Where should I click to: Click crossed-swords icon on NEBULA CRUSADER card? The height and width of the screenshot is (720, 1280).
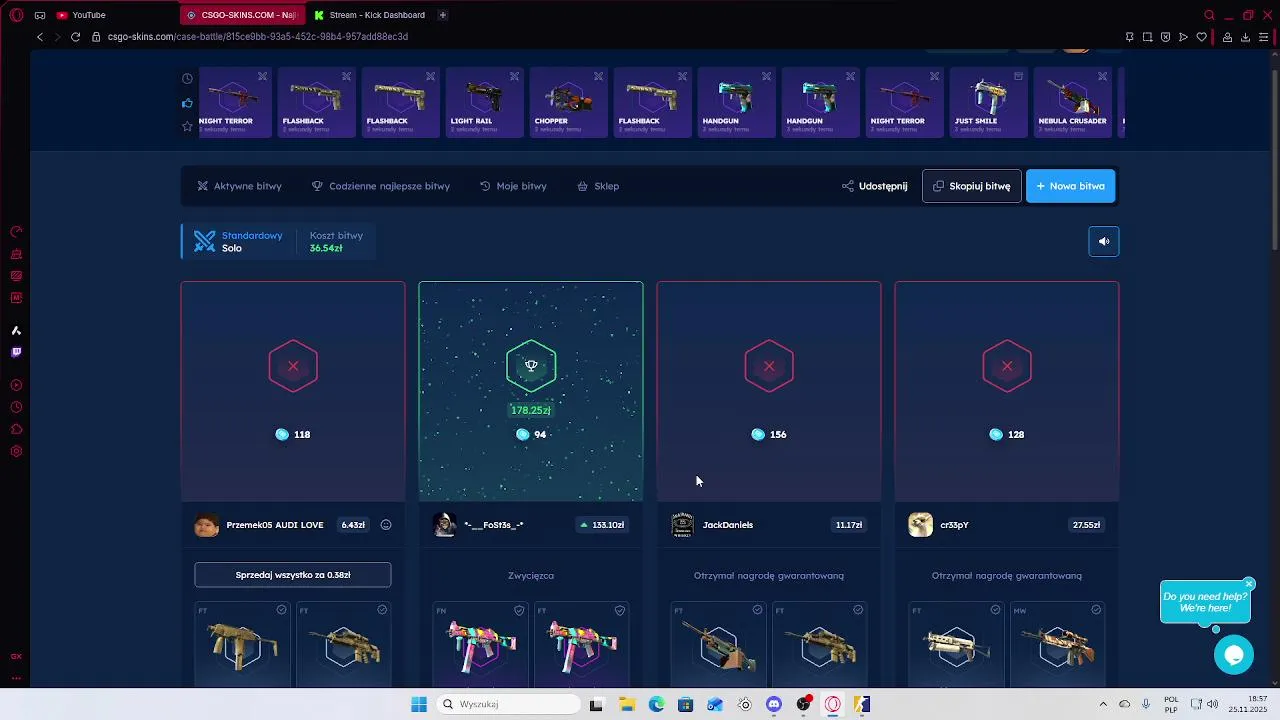[1102, 76]
